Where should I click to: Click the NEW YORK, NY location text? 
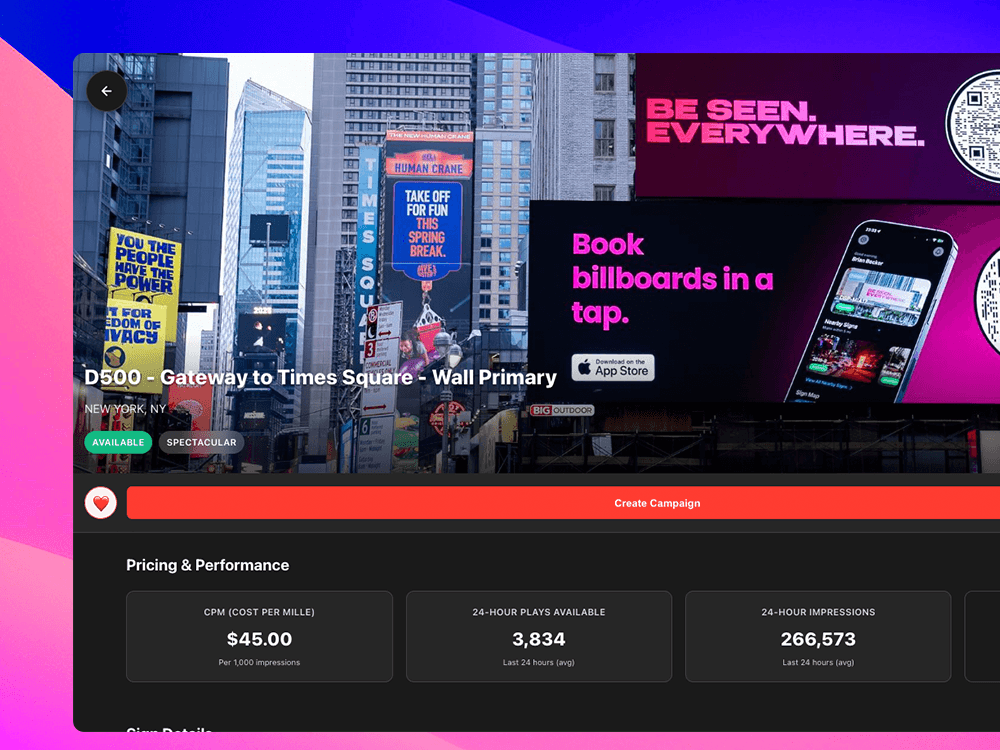125,409
